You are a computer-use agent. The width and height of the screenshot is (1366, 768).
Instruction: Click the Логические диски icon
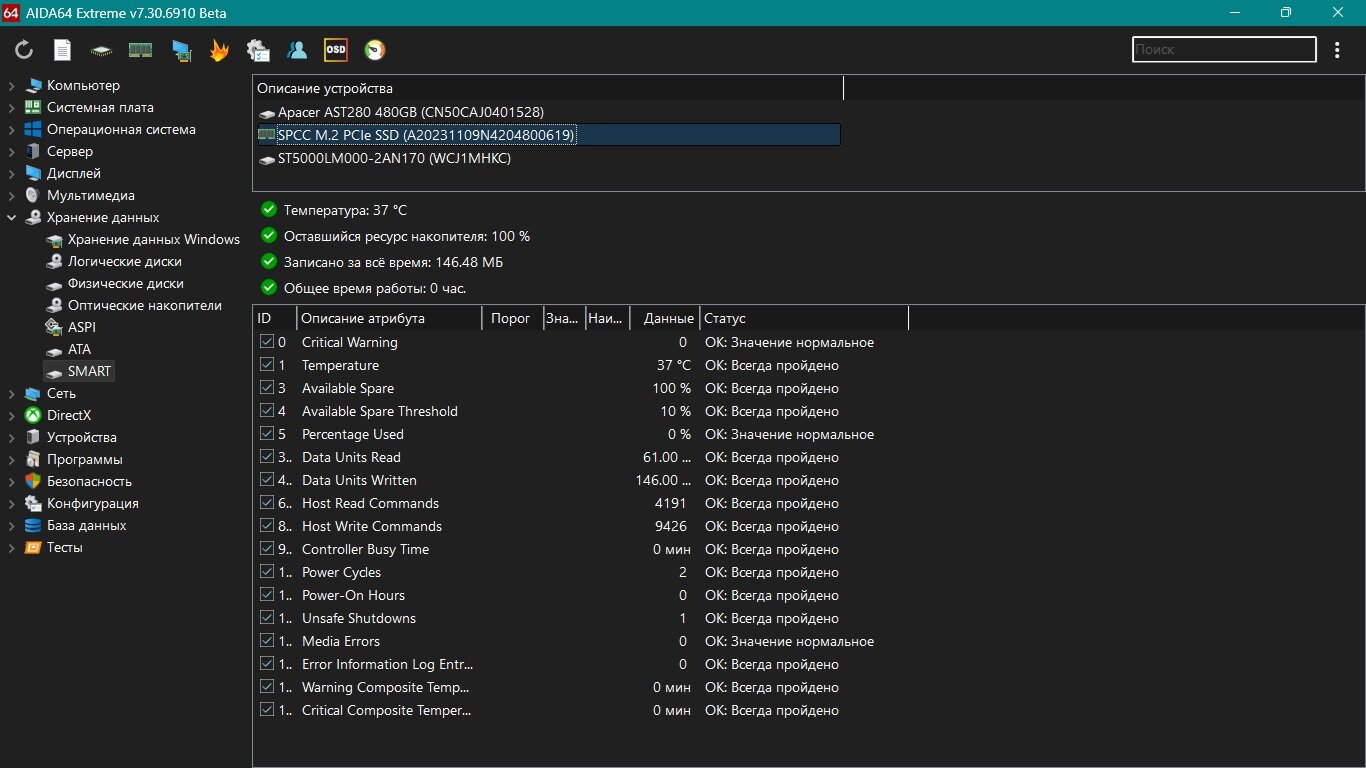click(55, 262)
